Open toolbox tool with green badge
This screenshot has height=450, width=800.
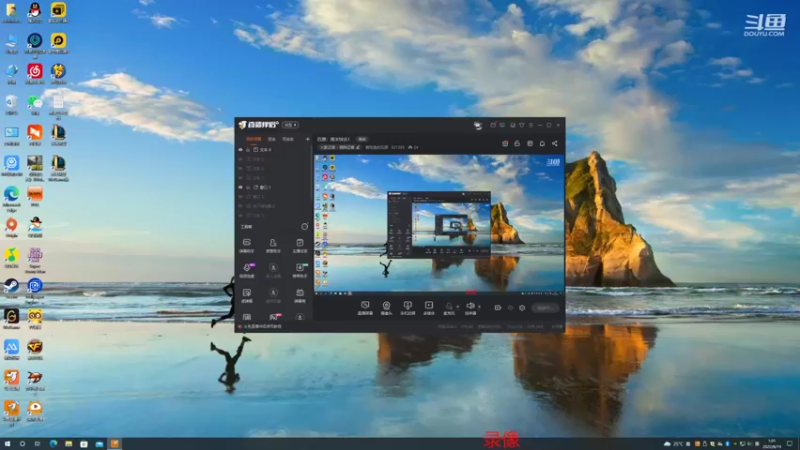pos(300,270)
